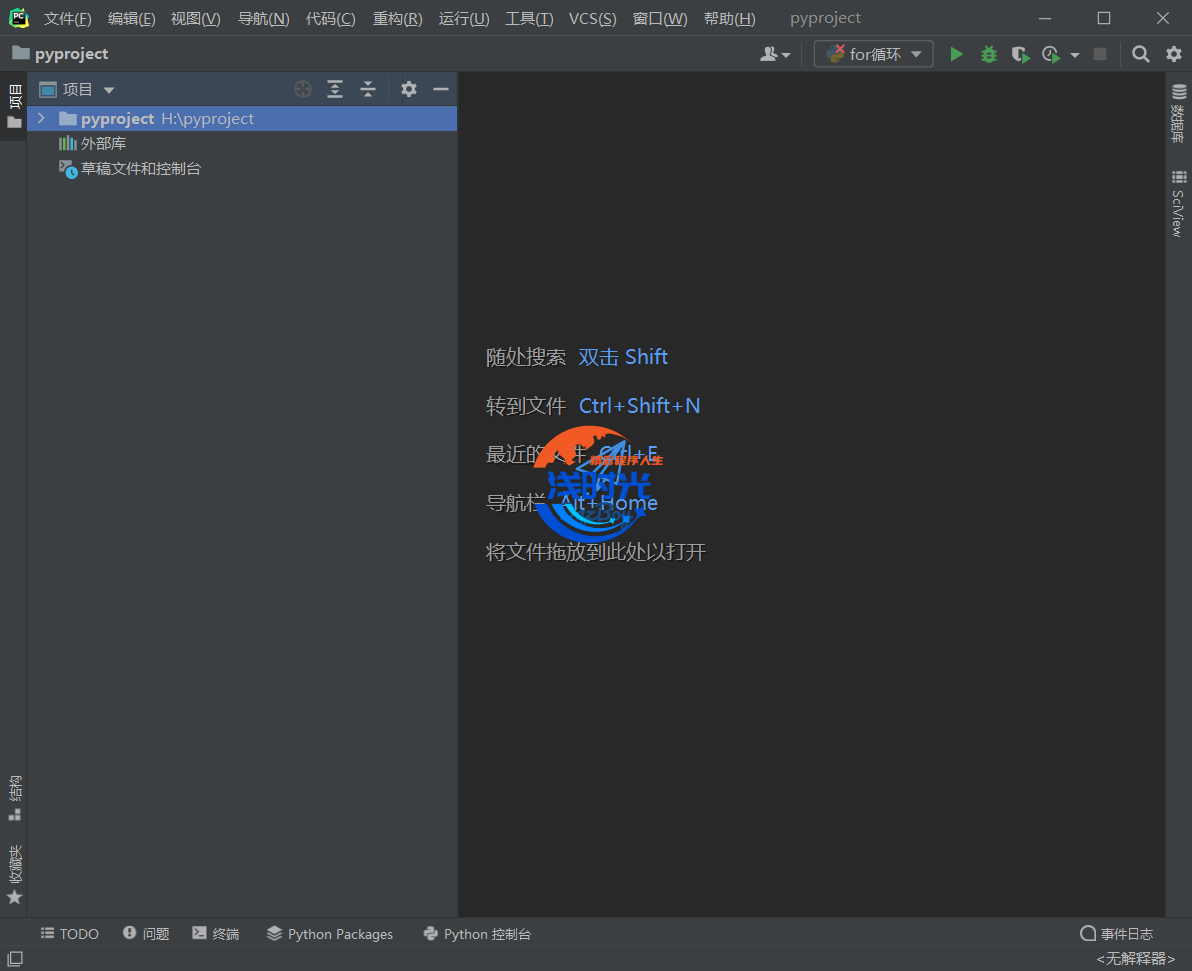
Task: Expand all items in project tree
Action: [x=335, y=89]
